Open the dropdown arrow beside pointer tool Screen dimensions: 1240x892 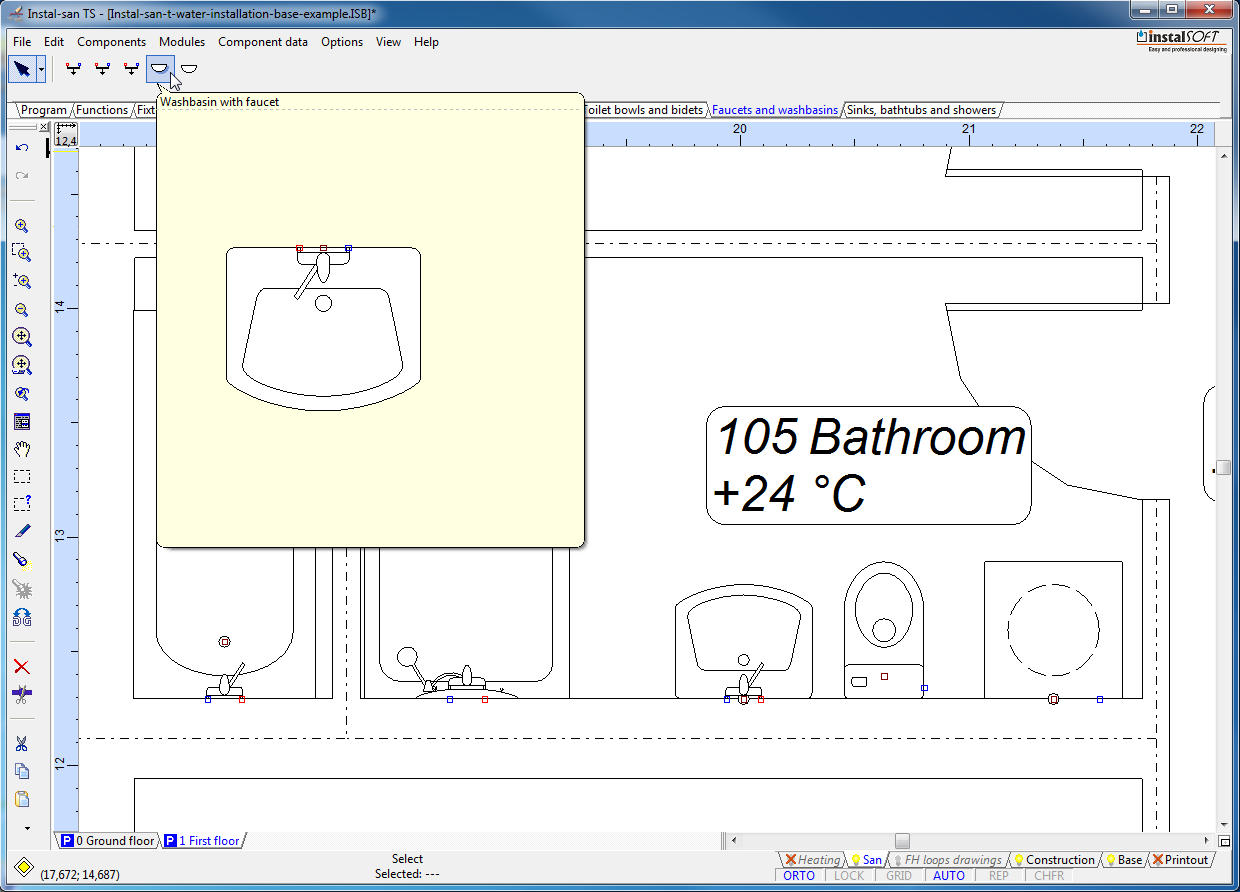click(41, 69)
